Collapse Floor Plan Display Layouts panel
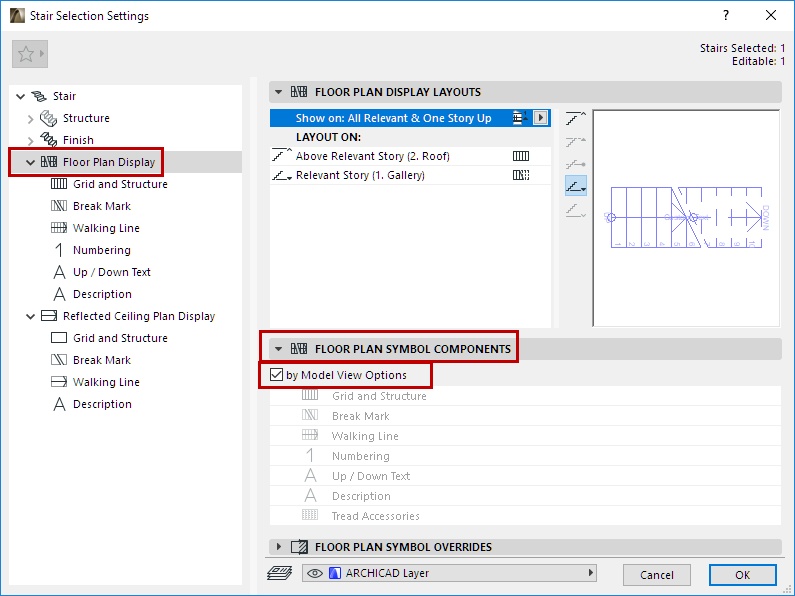 tap(278, 92)
